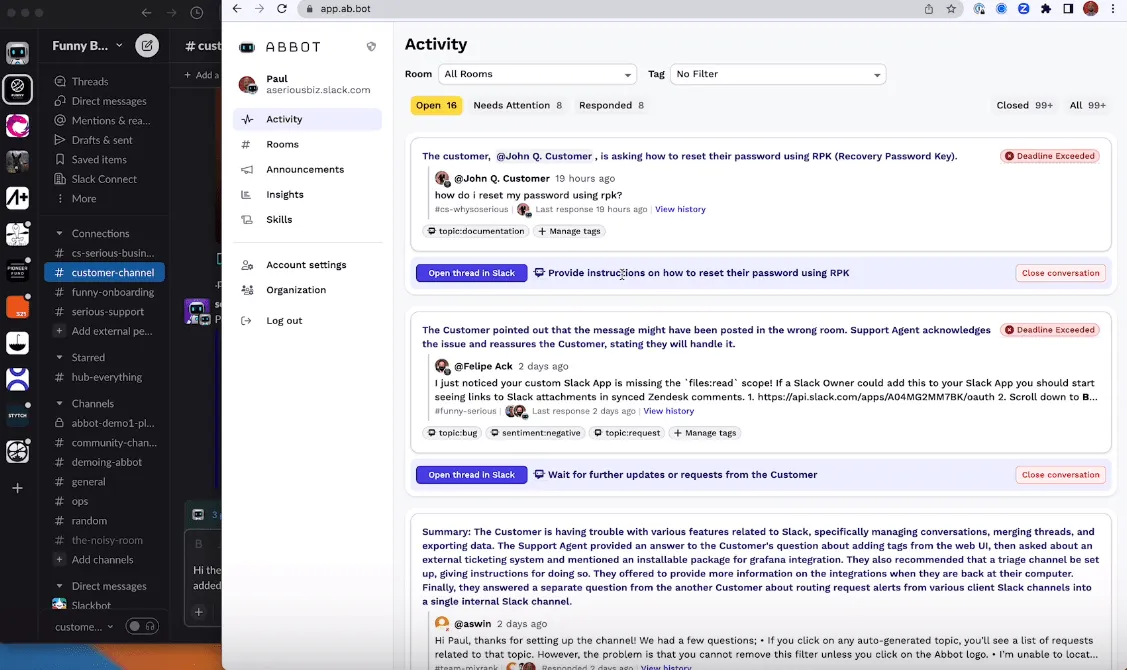Open Rooms in Abbot sidebar

307,144
